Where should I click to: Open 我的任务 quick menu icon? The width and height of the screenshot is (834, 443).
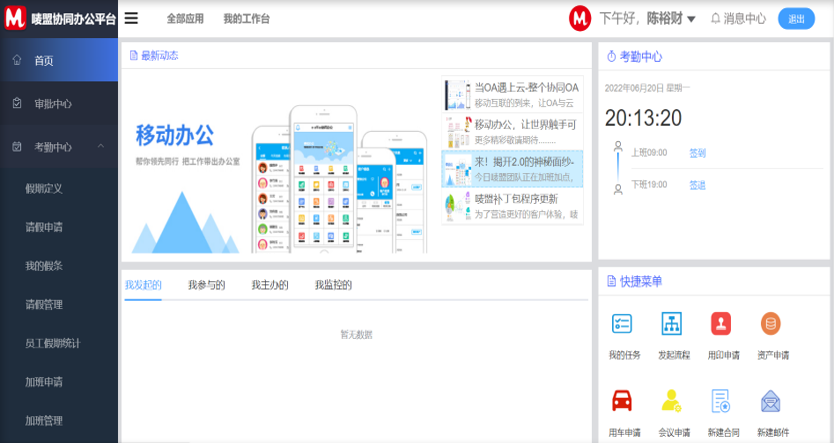click(622, 324)
